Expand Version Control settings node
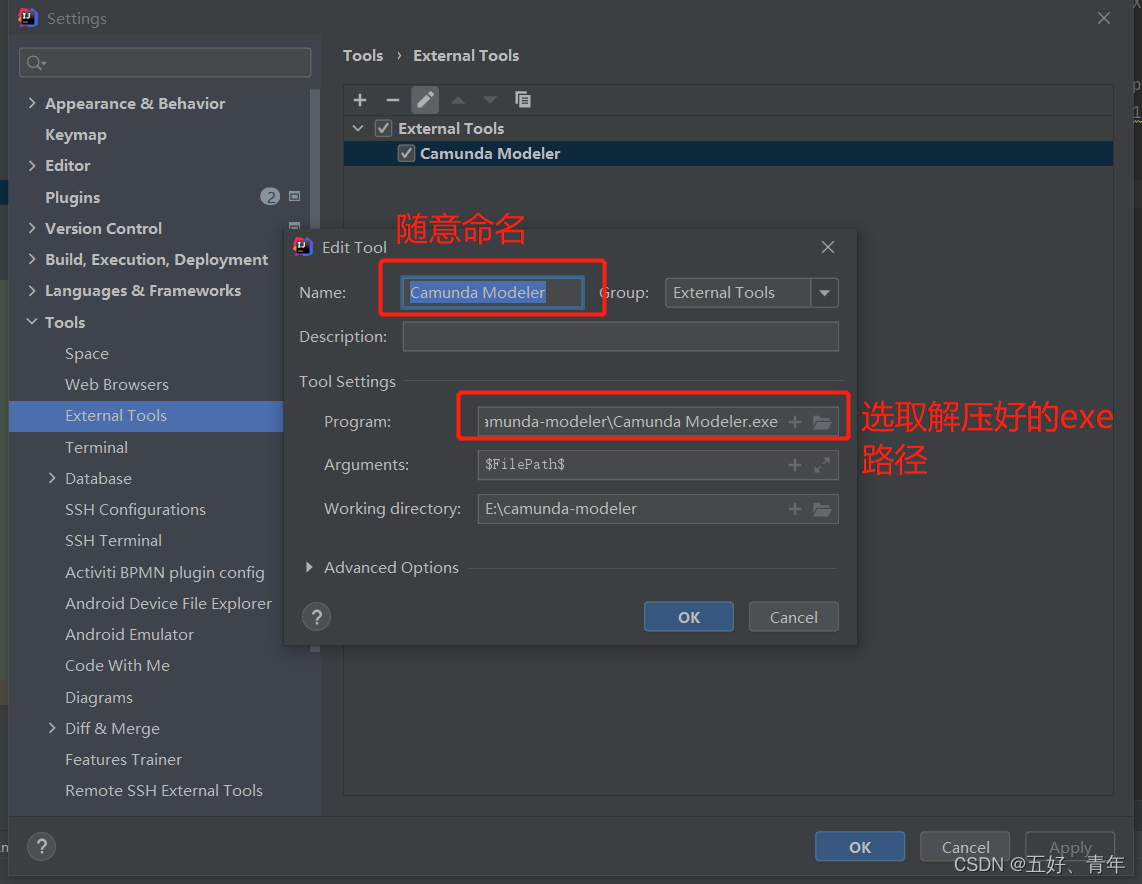 [32, 228]
